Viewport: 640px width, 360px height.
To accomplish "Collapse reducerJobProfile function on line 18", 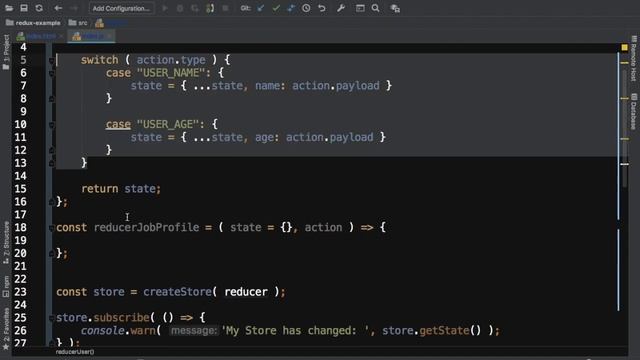I will pos(51,228).
